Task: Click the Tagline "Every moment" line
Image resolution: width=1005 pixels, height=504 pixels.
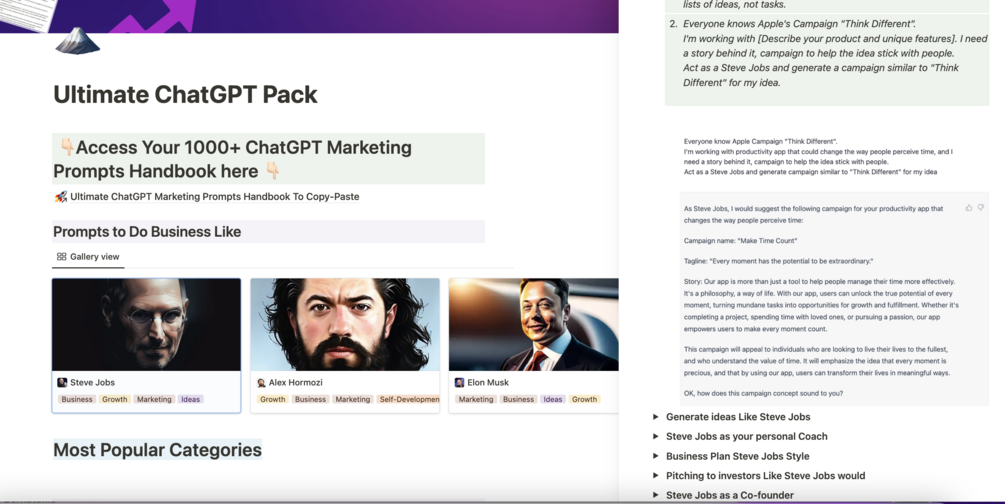Action: (x=778, y=262)
